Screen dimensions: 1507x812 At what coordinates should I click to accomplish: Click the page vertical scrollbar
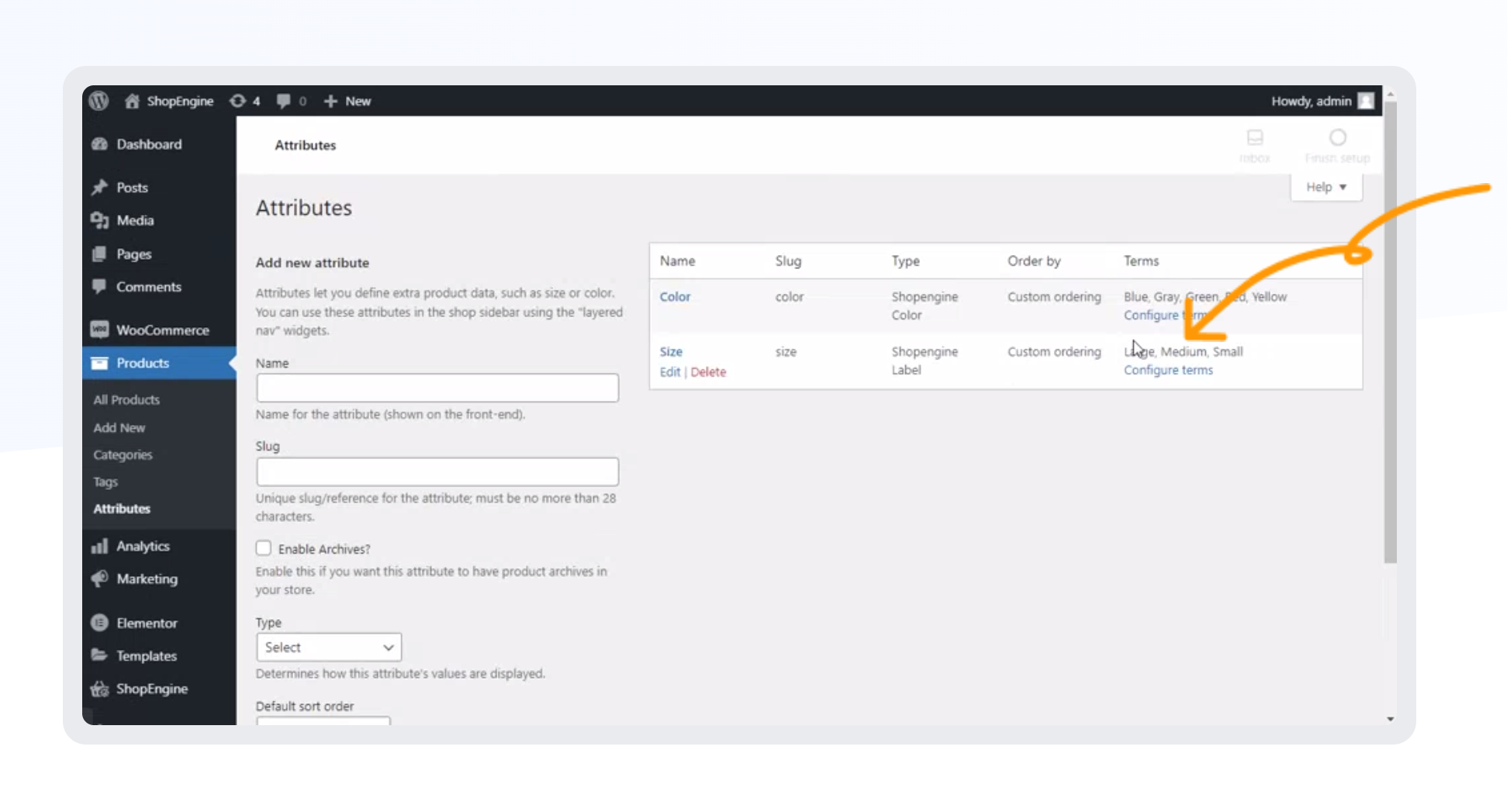coord(1390,333)
